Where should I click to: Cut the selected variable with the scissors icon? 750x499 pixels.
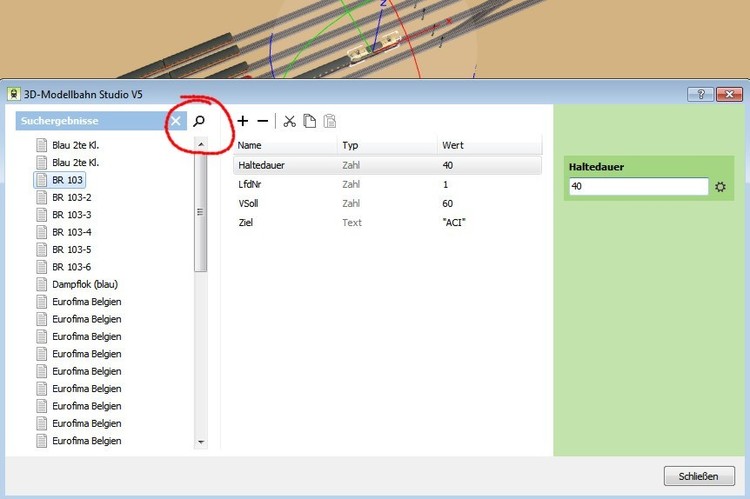289,122
